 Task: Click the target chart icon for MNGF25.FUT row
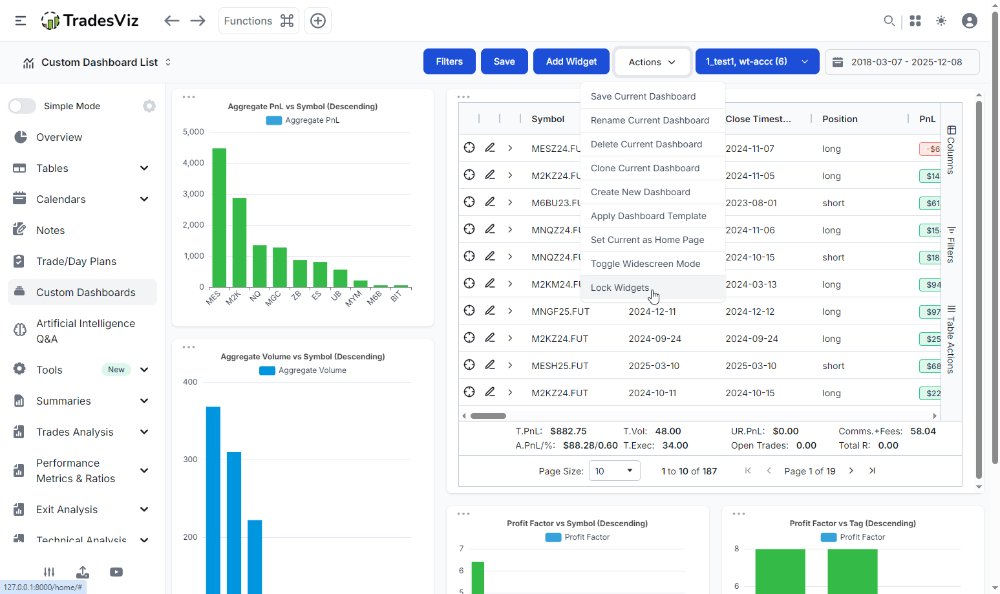469,311
